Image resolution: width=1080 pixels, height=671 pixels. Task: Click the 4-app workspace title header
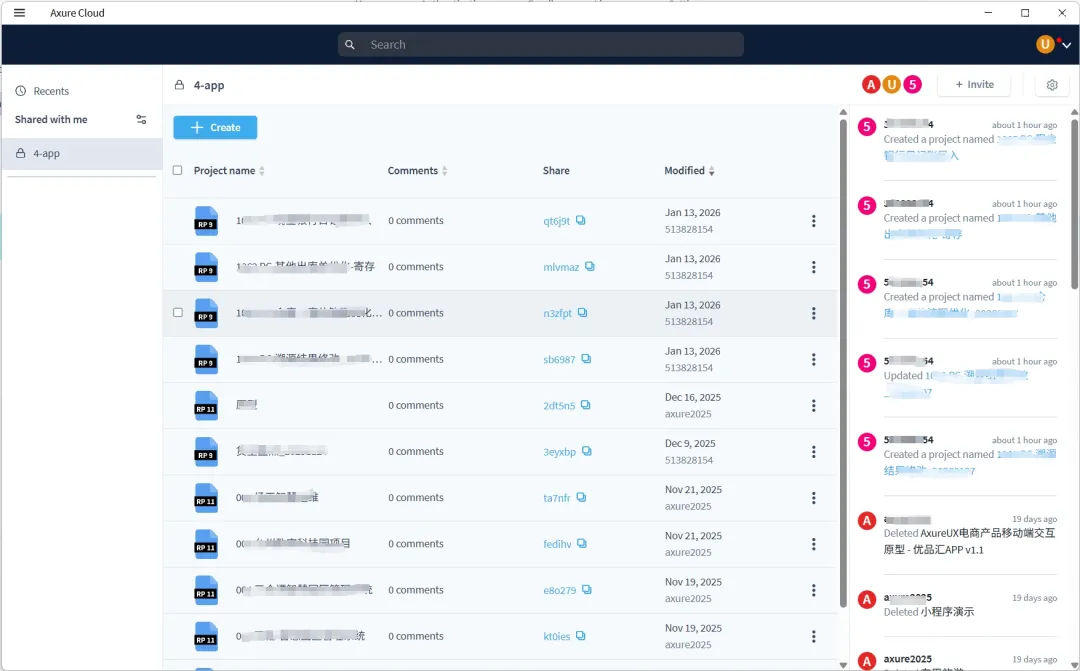click(209, 85)
